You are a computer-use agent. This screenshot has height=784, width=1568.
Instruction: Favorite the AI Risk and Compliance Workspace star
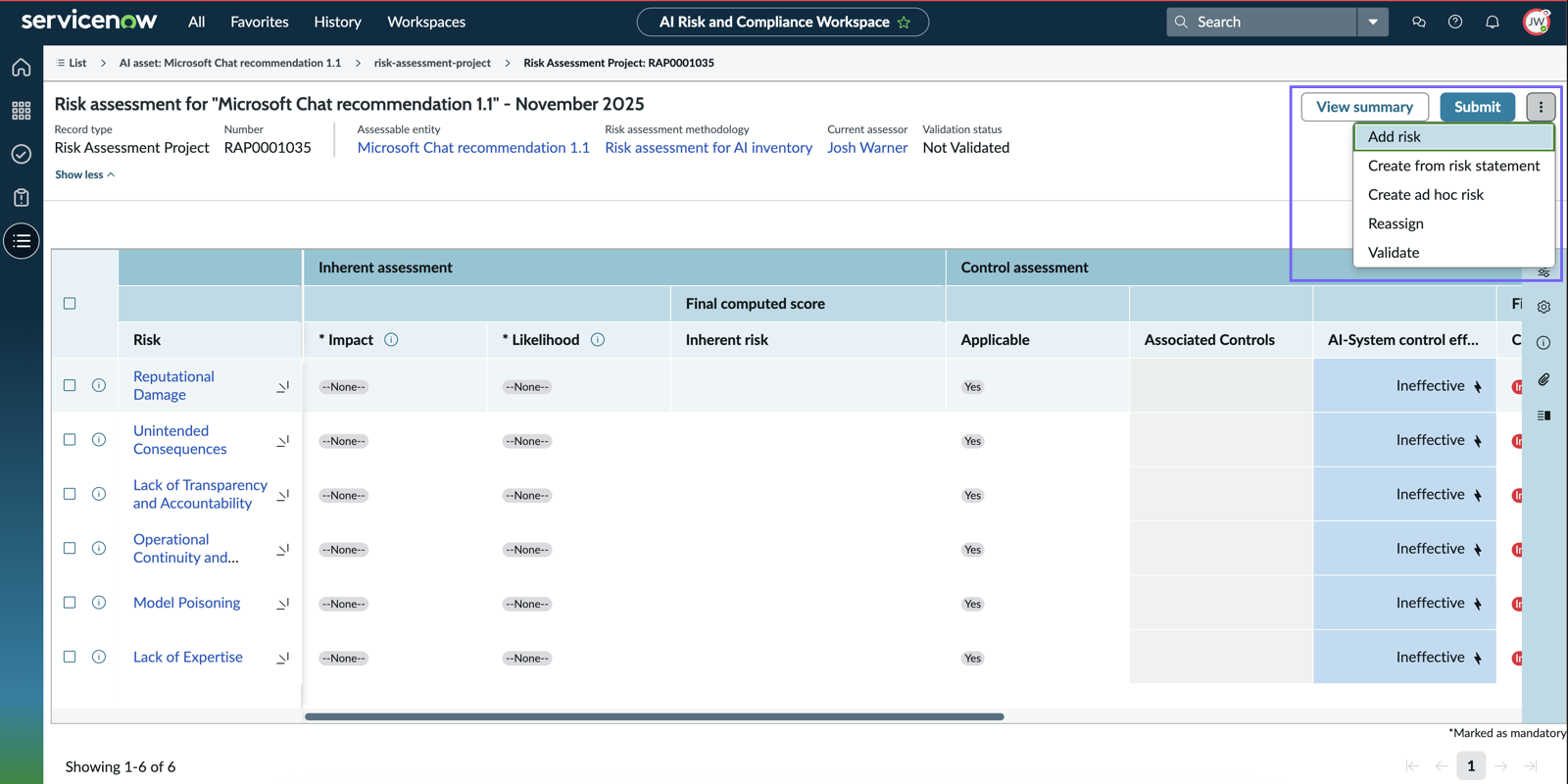point(905,22)
